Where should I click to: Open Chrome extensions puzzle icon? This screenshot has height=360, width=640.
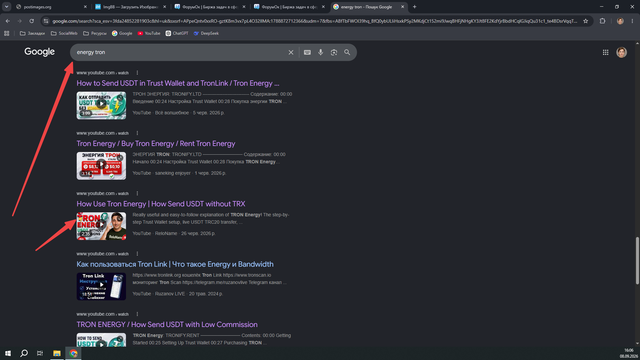tap(602, 21)
